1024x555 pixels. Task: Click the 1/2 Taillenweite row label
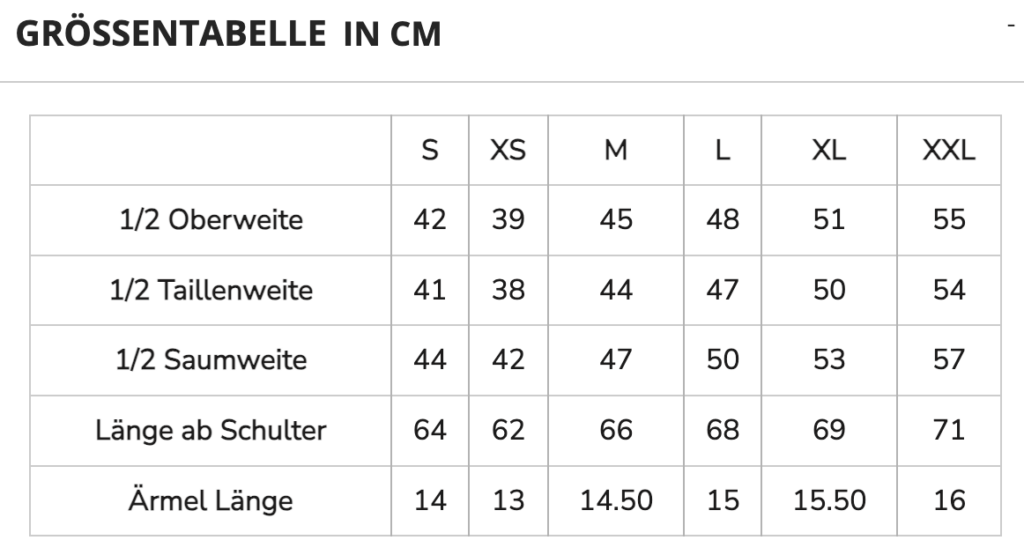tap(211, 290)
